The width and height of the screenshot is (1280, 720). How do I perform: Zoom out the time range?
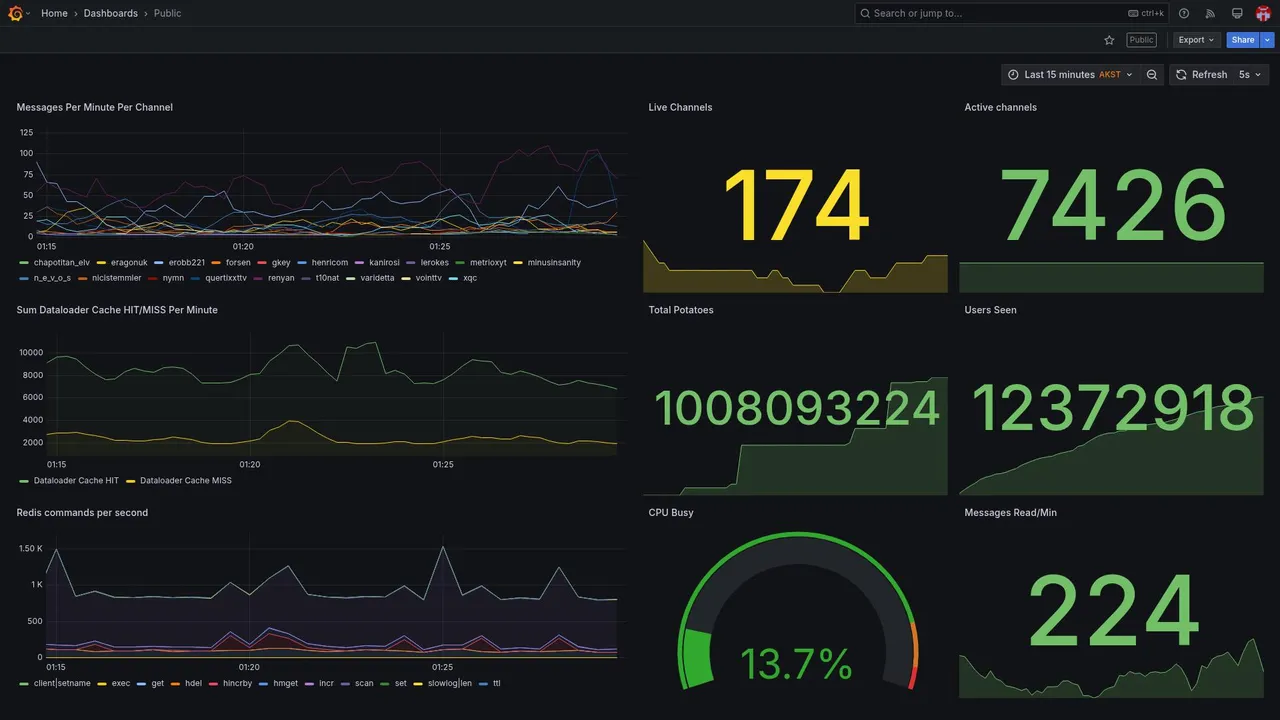tap(1152, 75)
